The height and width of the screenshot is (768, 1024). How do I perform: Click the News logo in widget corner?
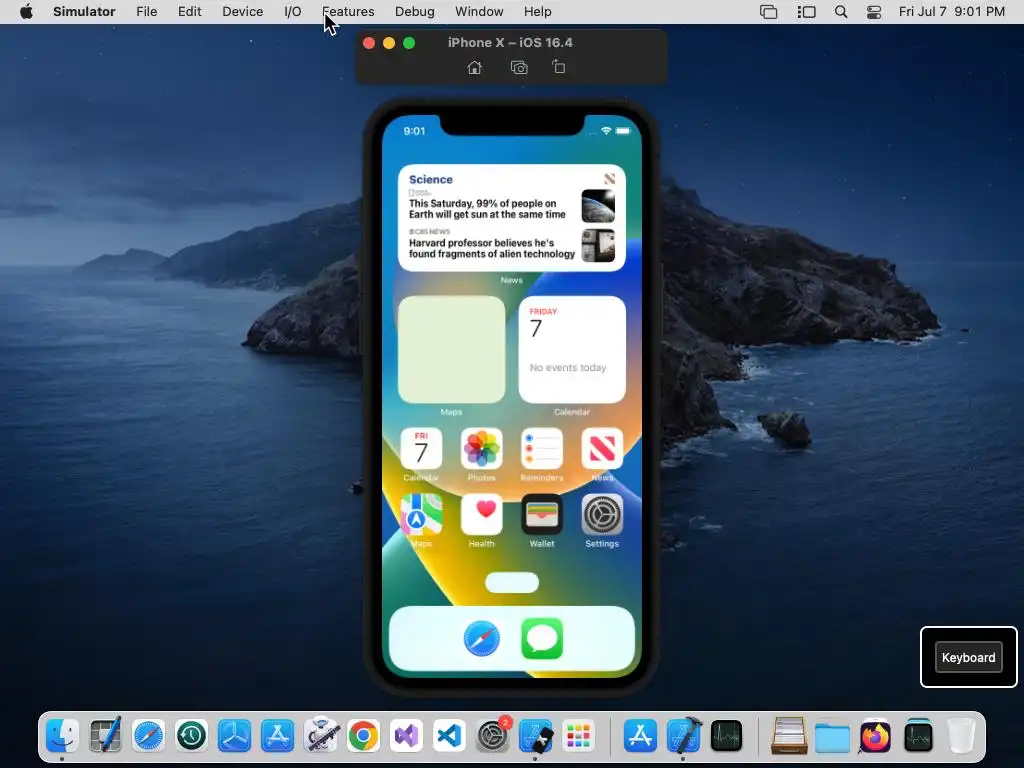point(609,179)
